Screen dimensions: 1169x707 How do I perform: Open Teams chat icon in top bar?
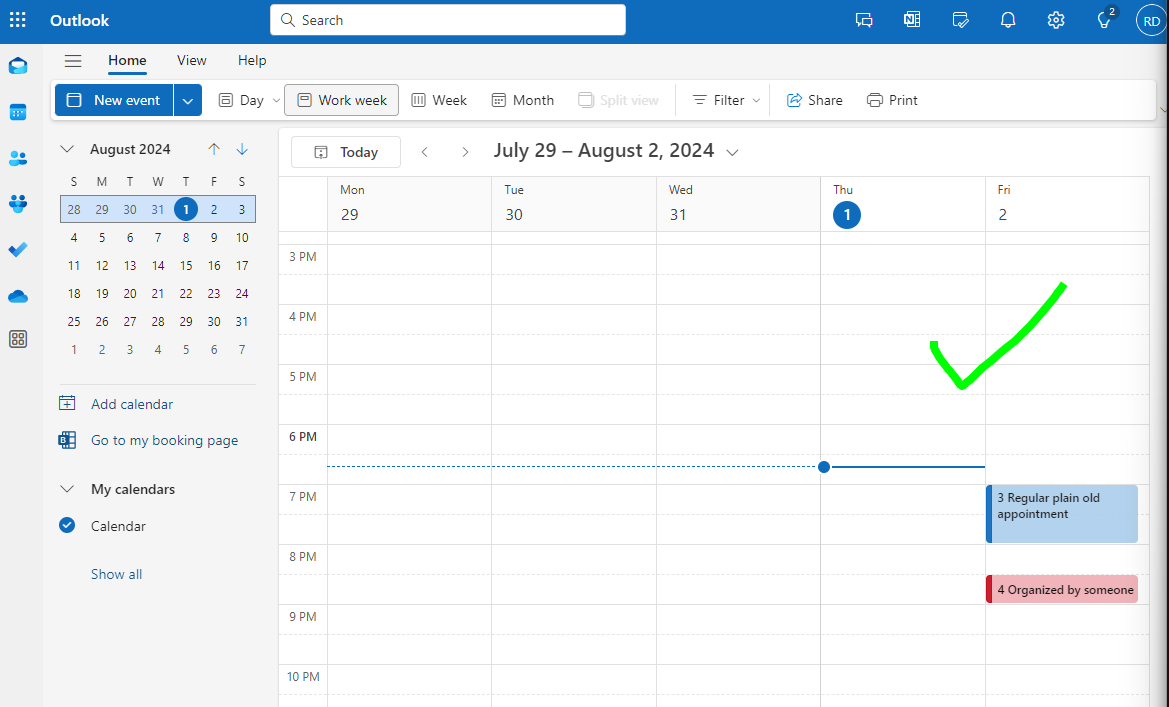[x=864, y=20]
